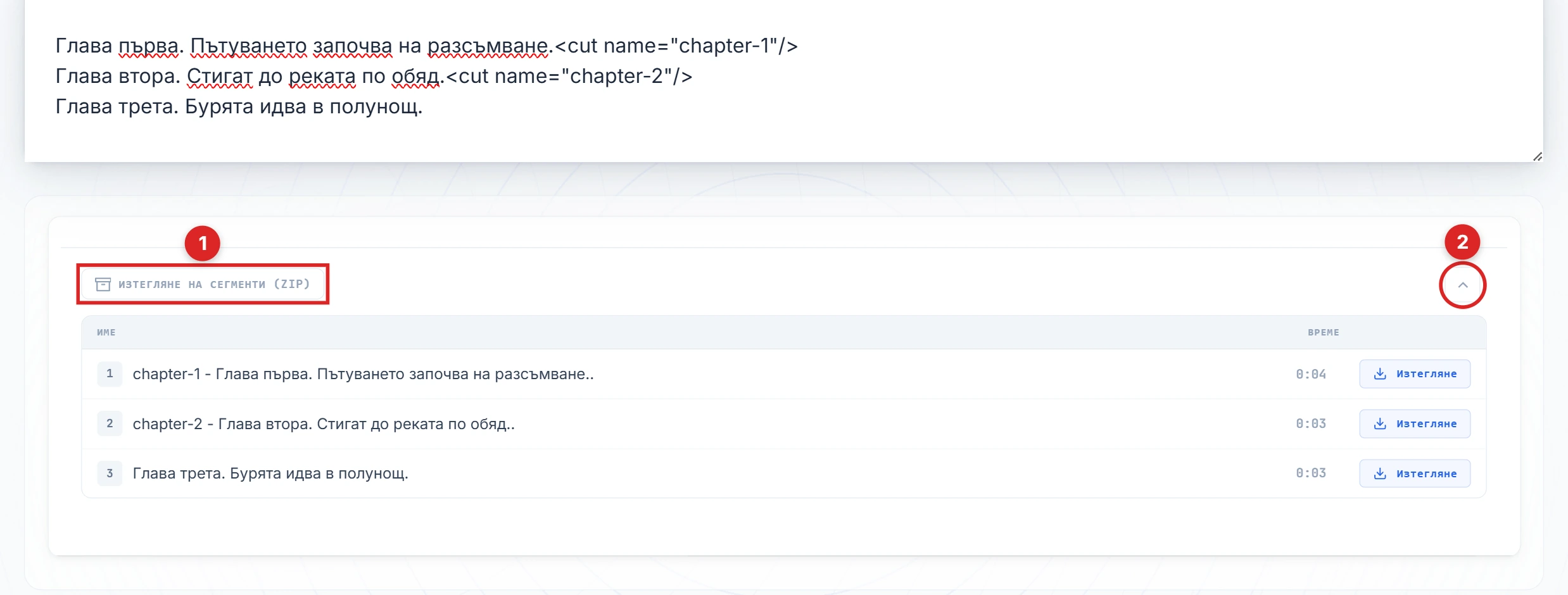Click the chapter-1 cut tag in the text area
1568x595 pixels.
coord(676,46)
